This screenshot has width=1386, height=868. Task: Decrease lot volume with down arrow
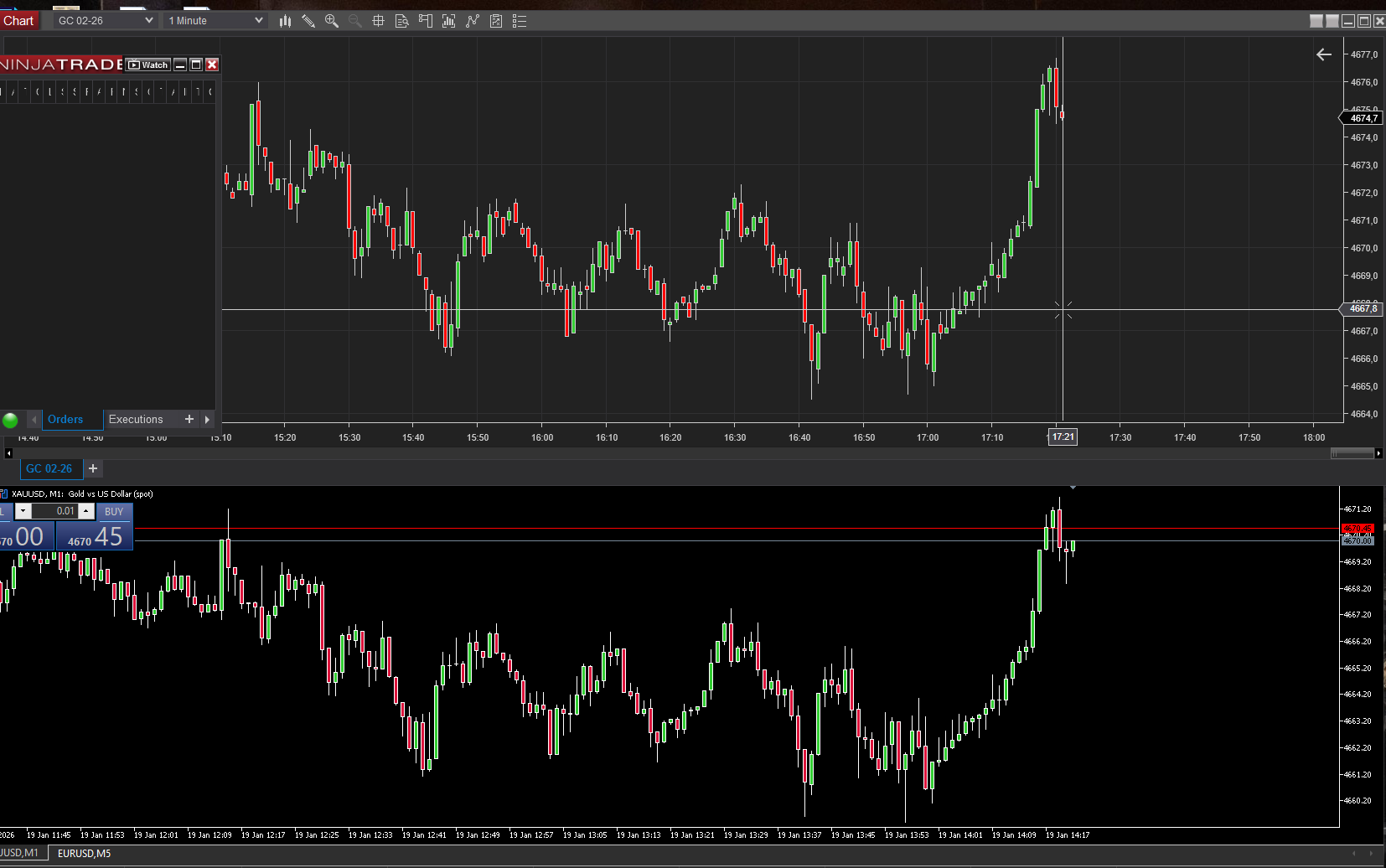pyautogui.click(x=23, y=511)
